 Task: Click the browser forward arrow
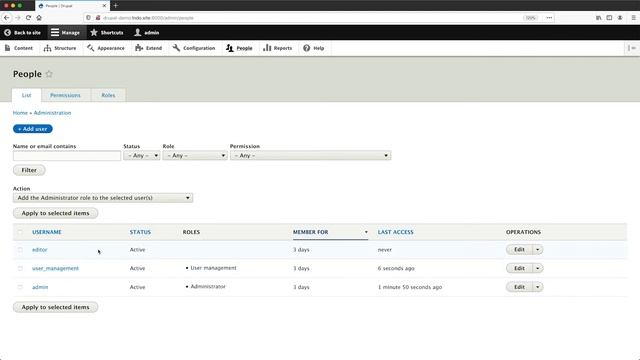pyautogui.click(x=18, y=18)
